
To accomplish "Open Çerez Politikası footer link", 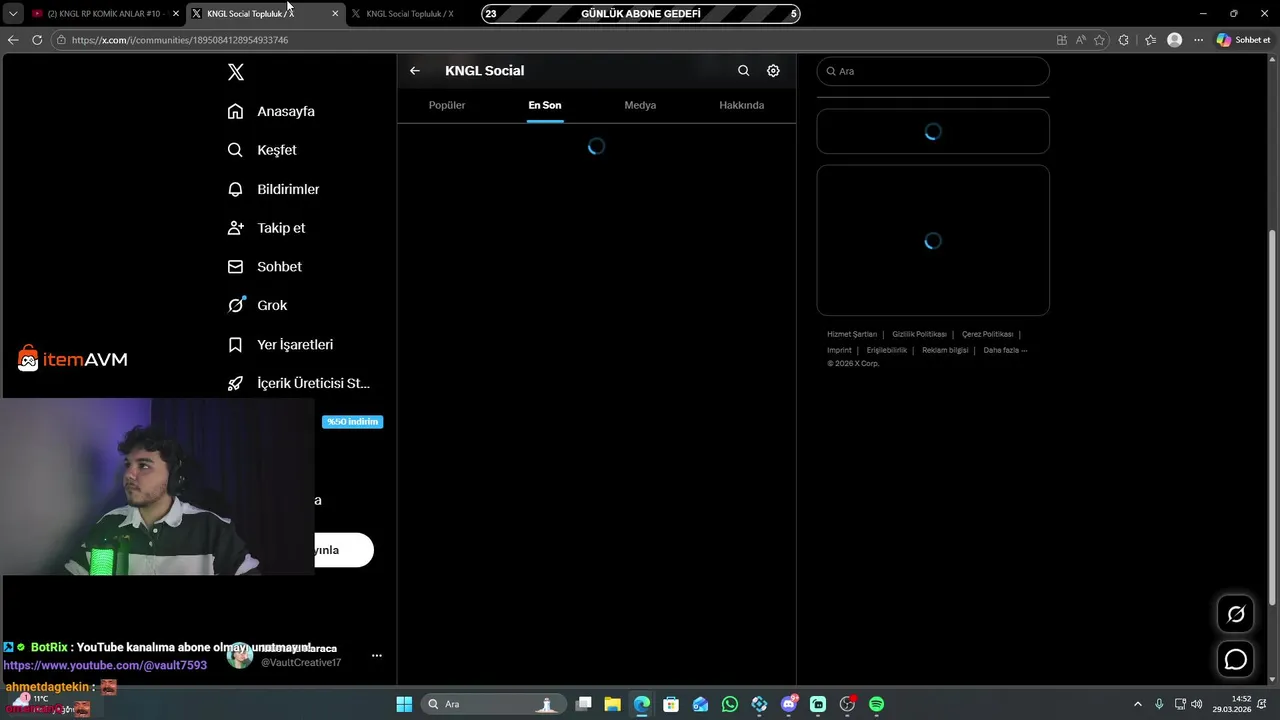I will pos(987,334).
